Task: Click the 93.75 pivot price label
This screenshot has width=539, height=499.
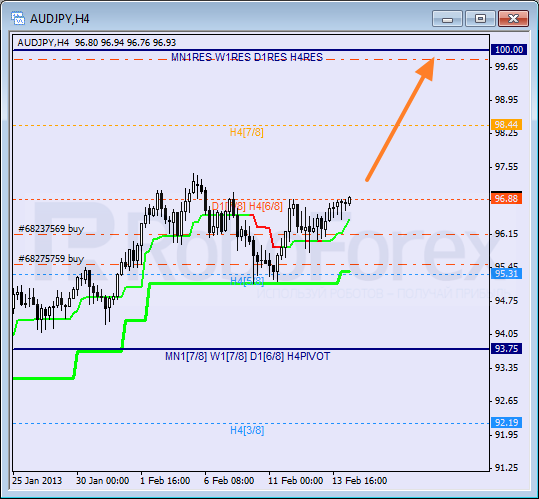Action: coord(506,348)
